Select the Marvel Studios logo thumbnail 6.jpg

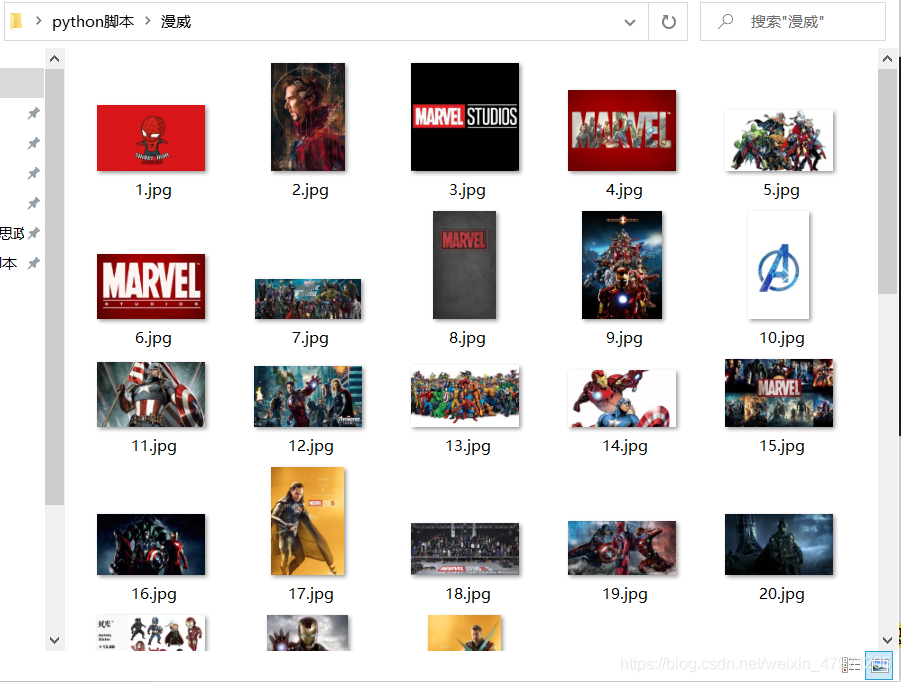(x=151, y=286)
